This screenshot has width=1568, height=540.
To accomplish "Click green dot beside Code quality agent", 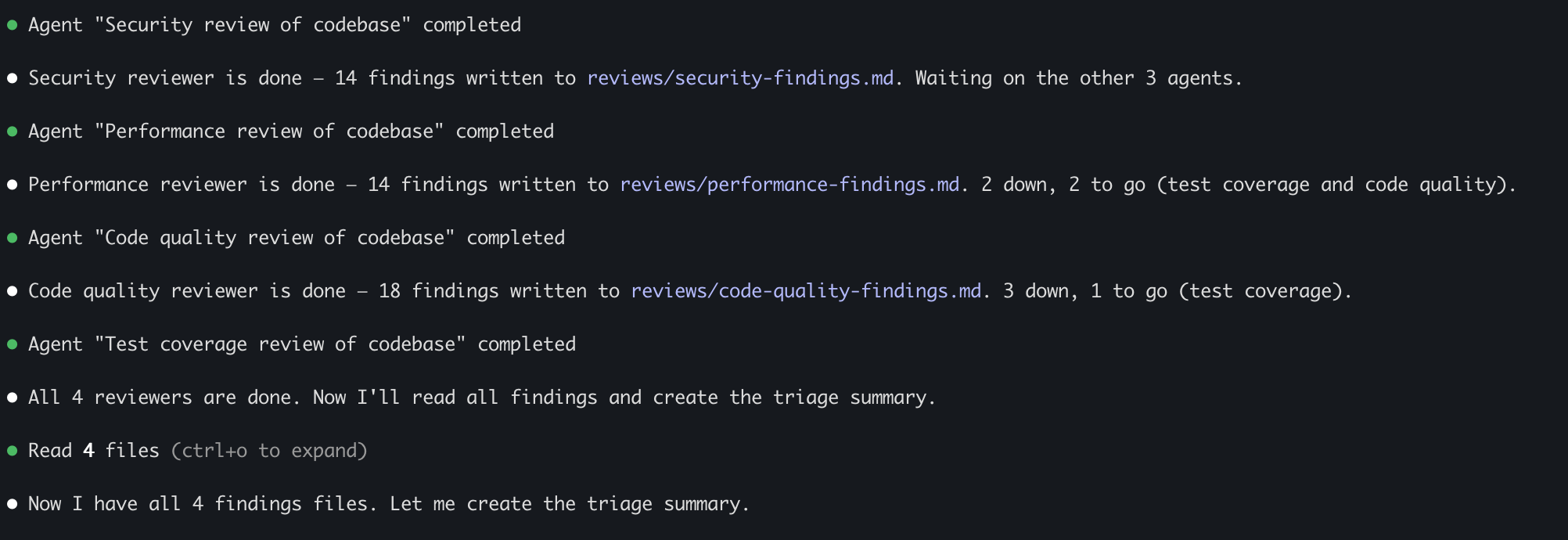I will 13,238.
